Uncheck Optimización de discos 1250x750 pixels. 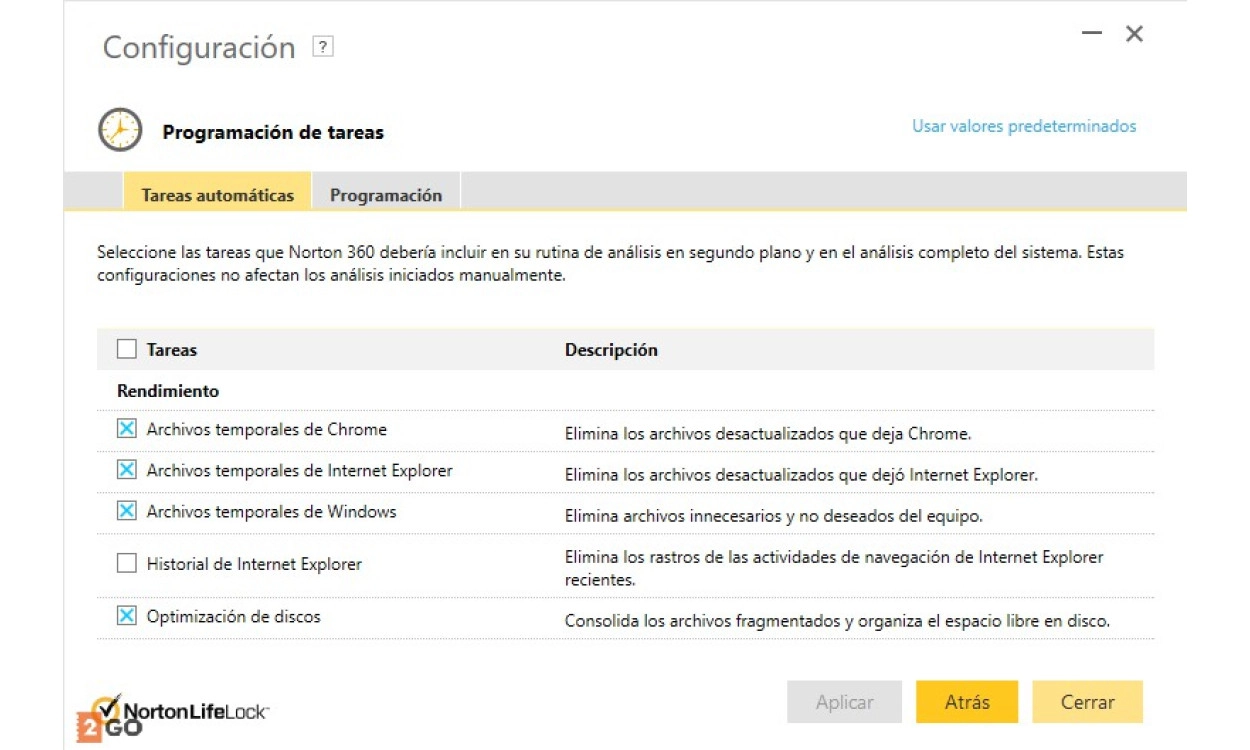[127, 616]
